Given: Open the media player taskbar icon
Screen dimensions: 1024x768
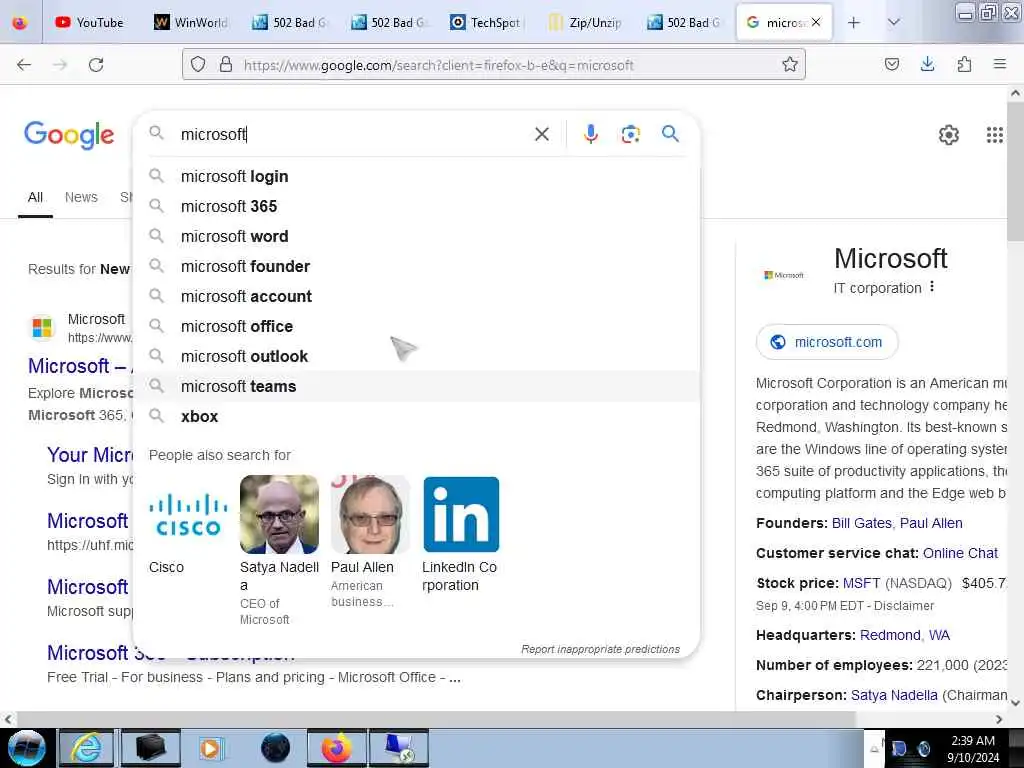Looking at the screenshot, I should point(210,748).
